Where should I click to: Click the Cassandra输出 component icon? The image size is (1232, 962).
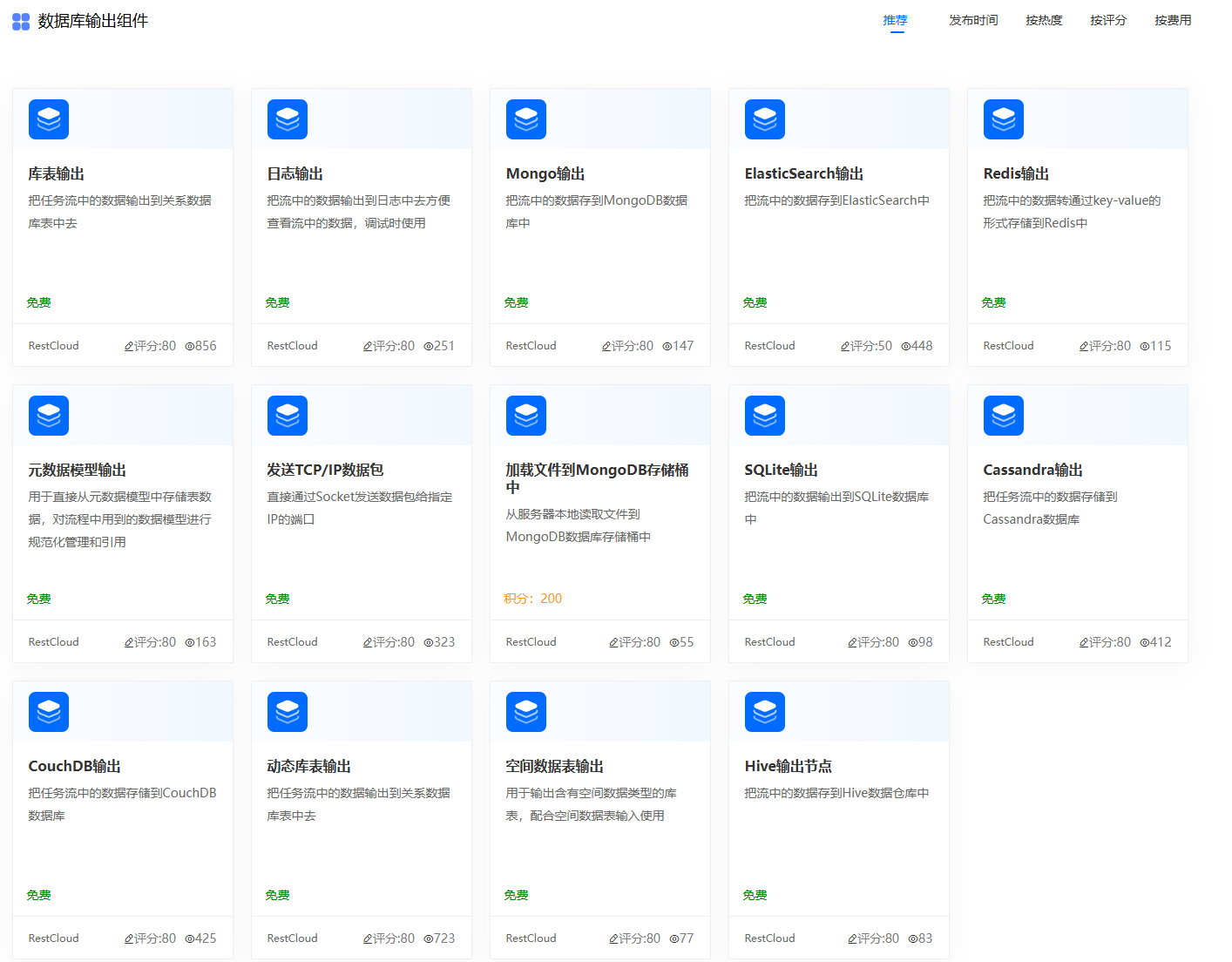coord(1004,416)
